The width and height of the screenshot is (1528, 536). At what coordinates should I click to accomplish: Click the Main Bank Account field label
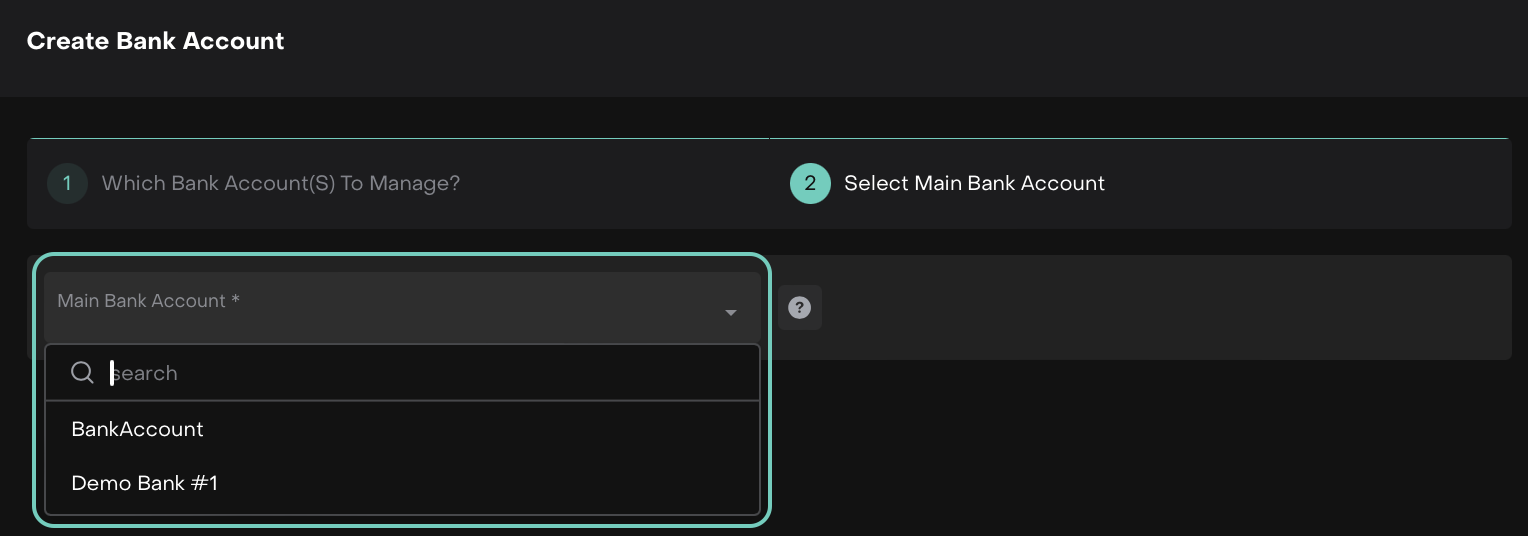pos(142,301)
